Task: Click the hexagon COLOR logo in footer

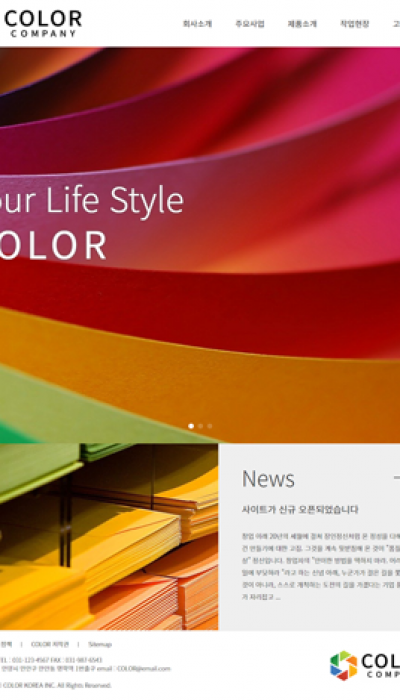Action: (365, 666)
